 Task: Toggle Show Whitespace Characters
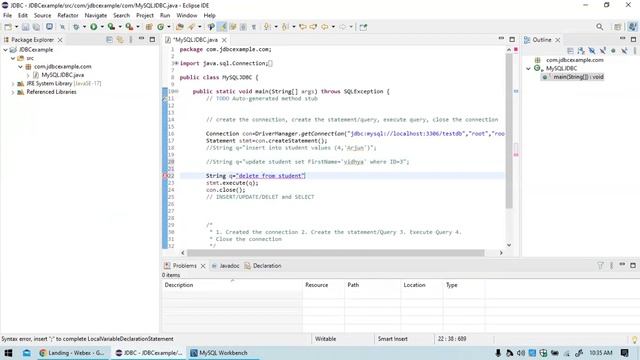pos(253,27)
